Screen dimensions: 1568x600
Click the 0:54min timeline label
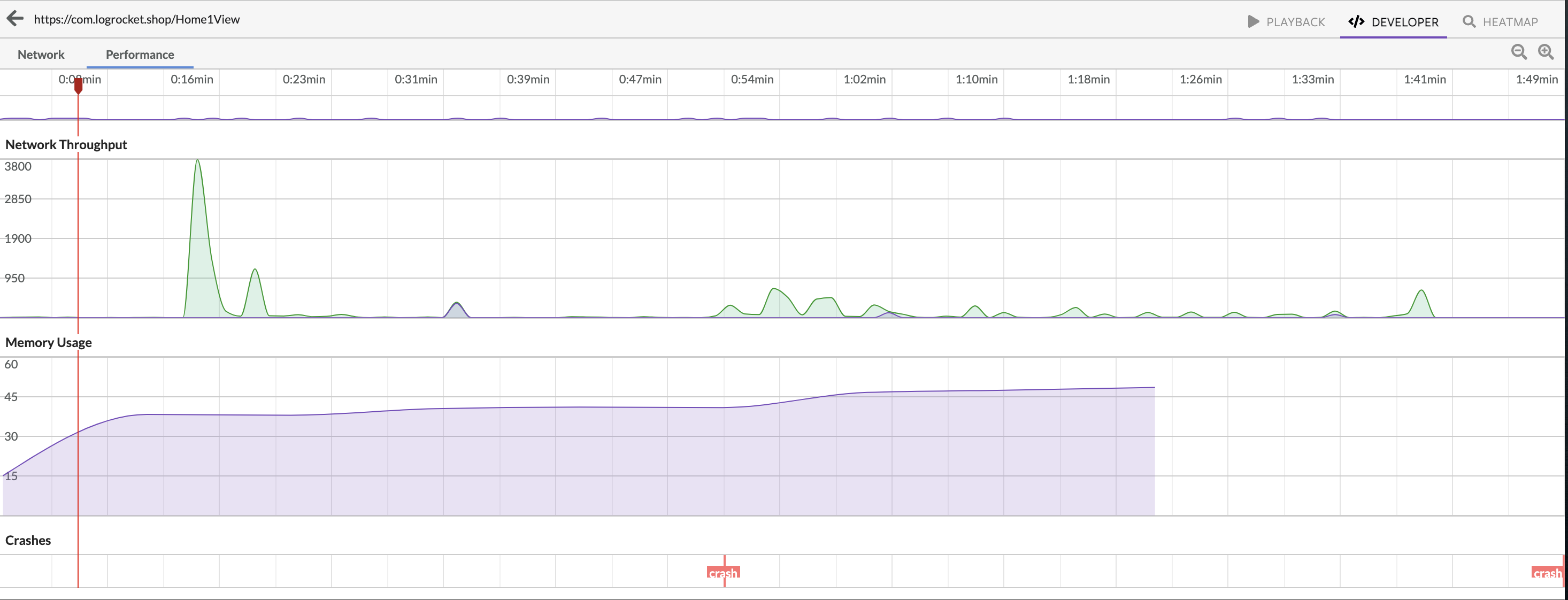coord(752,79)
